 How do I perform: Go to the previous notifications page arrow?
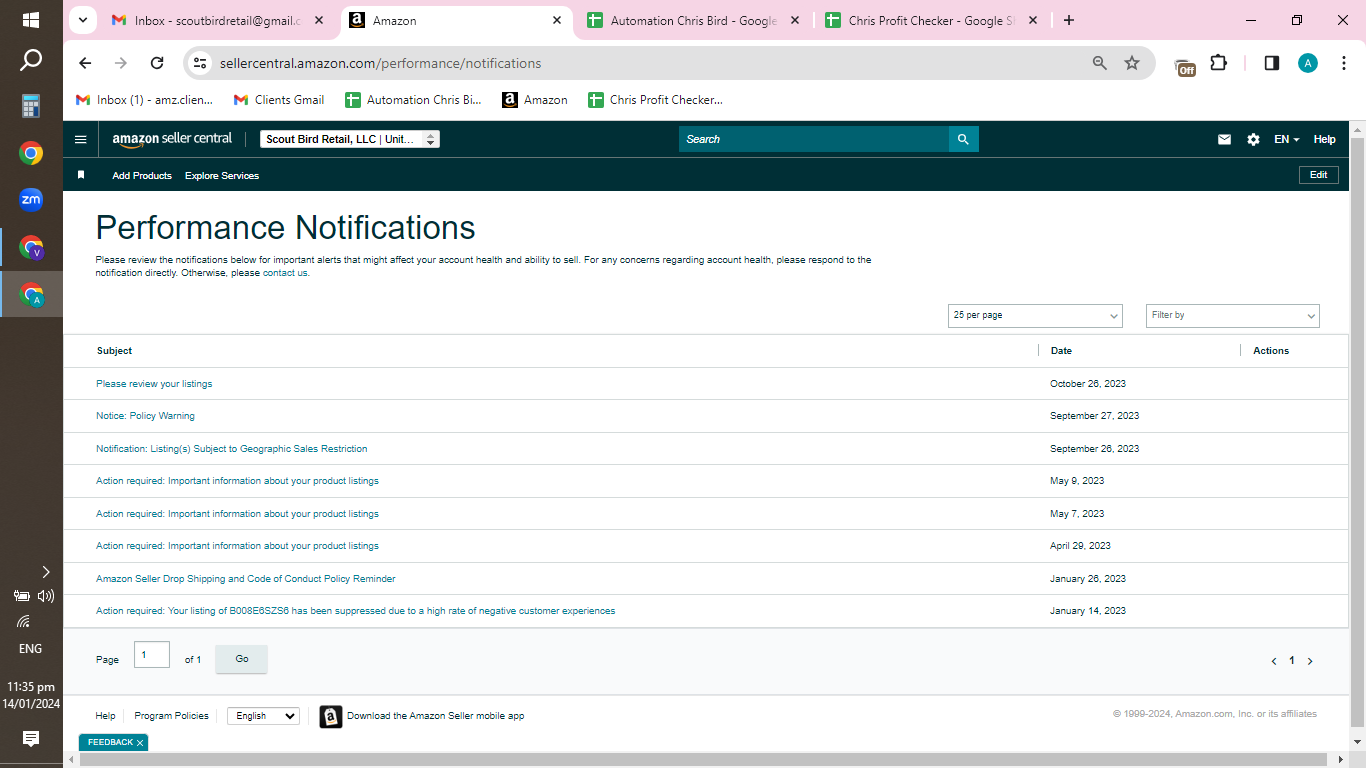pyautogui.click(x=1274, y=661)
